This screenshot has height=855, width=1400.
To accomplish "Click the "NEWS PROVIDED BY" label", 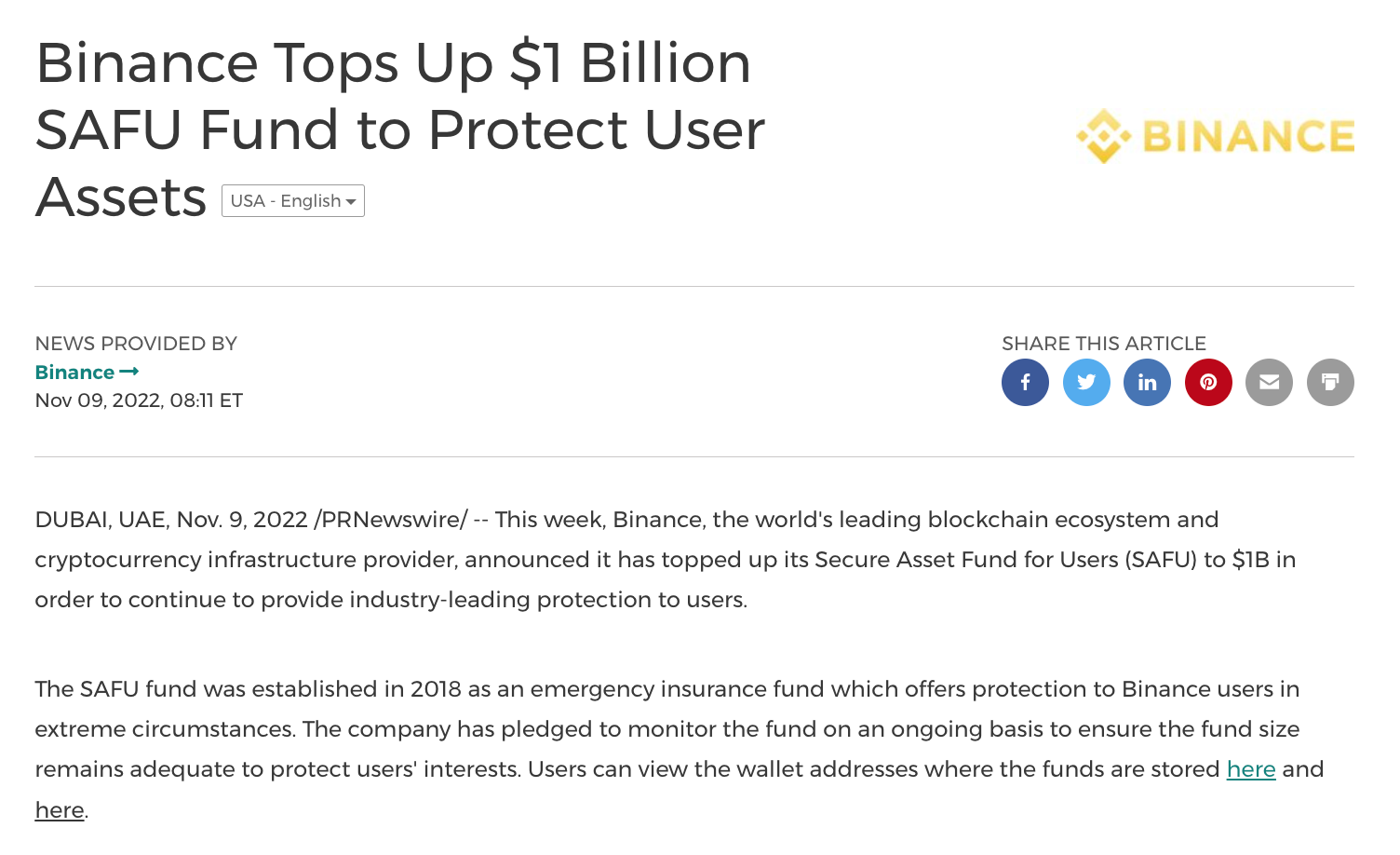I will pyautogui.click(x=136, y=344).
